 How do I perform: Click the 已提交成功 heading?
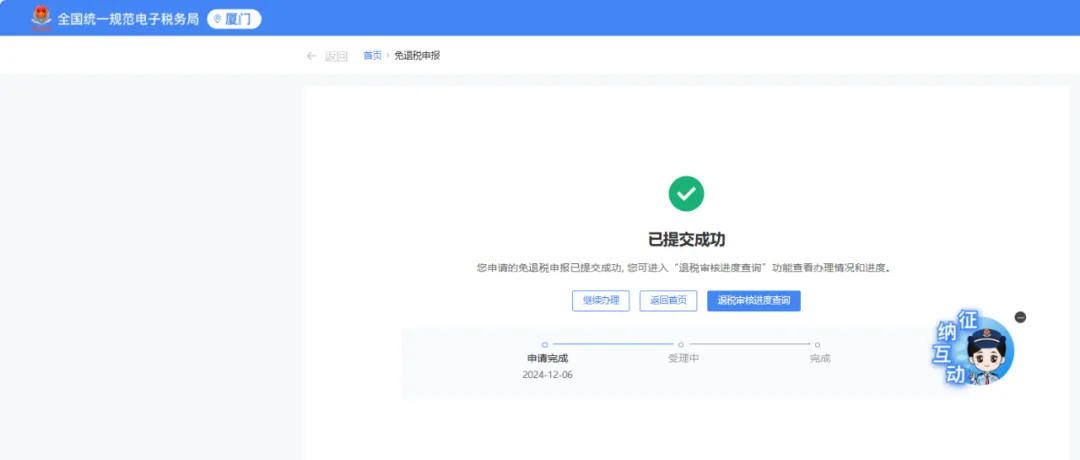click(686, 240)
